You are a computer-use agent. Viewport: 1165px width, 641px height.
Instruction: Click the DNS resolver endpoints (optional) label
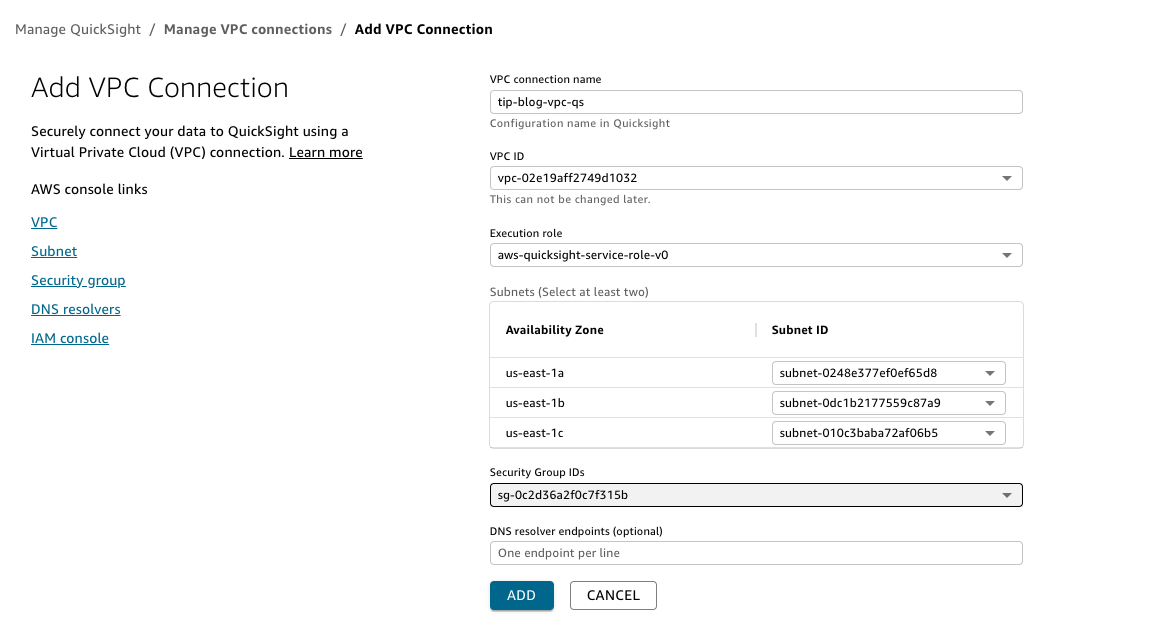(x=576, y=531)
